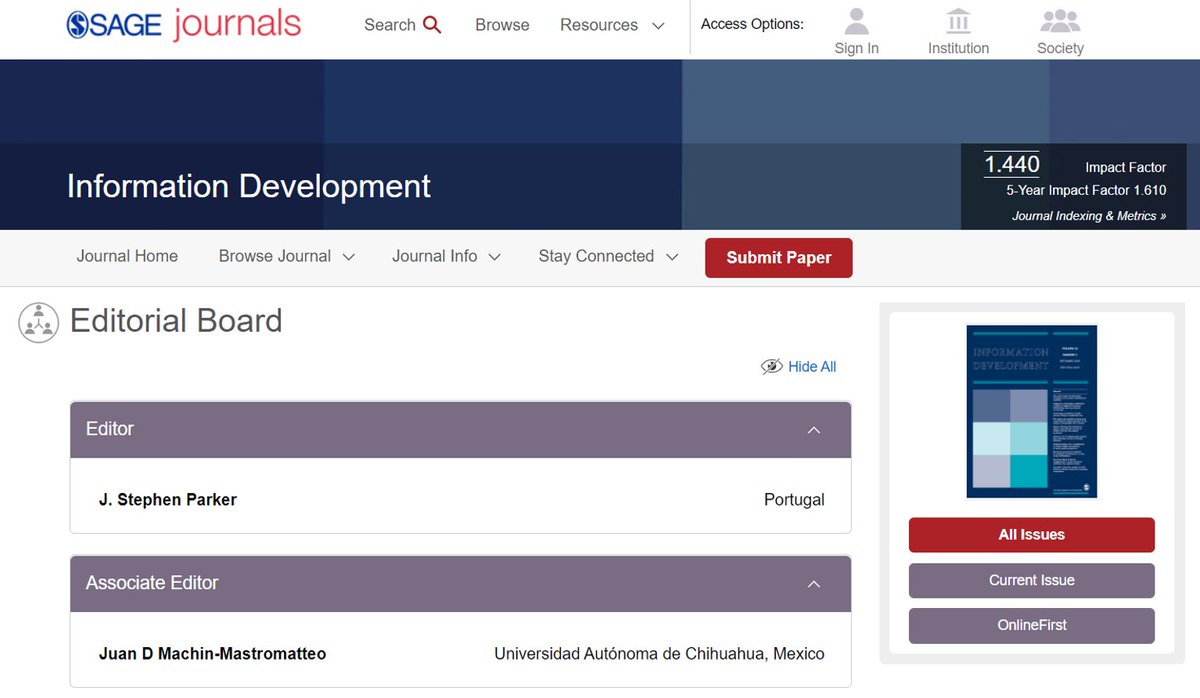Click the Institution building icon
Screen dimensions: 1200x698
click(958, 21)
